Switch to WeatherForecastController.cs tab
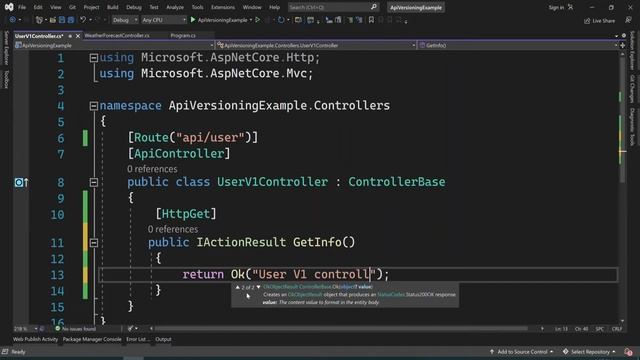This screenshot has height=360, width=640. [117, 36]
